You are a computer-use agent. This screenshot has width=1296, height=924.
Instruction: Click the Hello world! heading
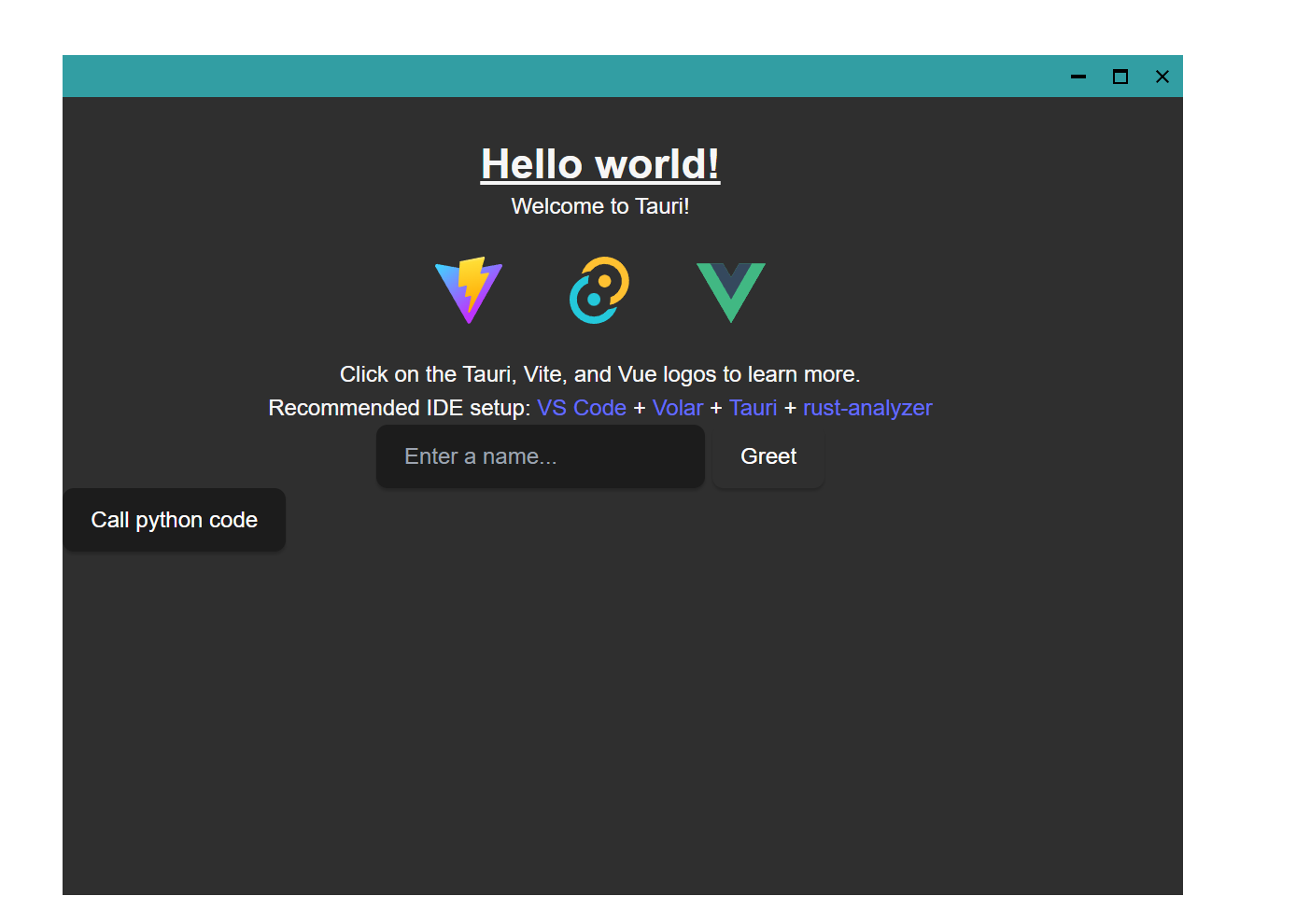coord(599,164)
